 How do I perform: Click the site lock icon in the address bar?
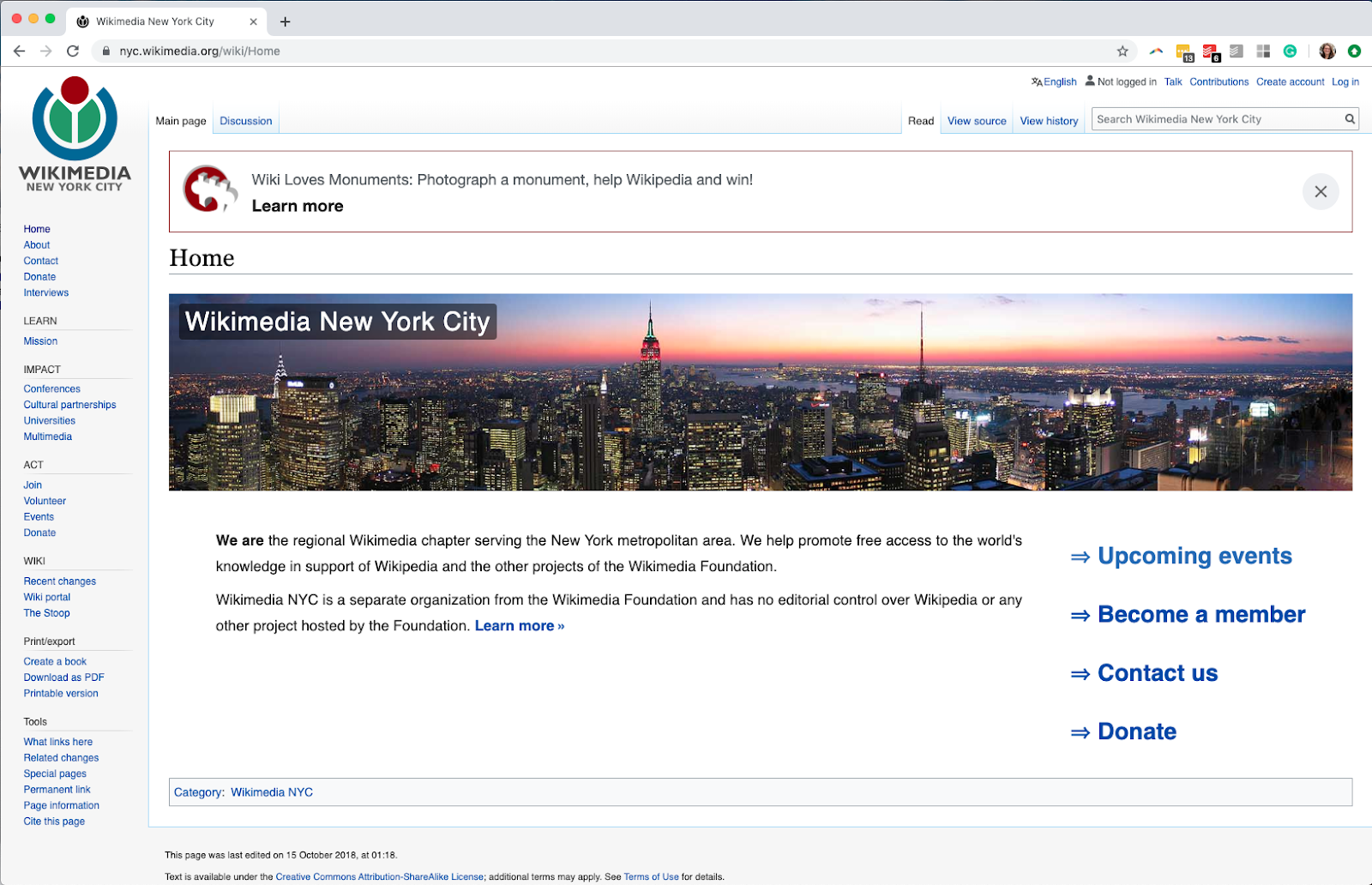tap(105, 51)
